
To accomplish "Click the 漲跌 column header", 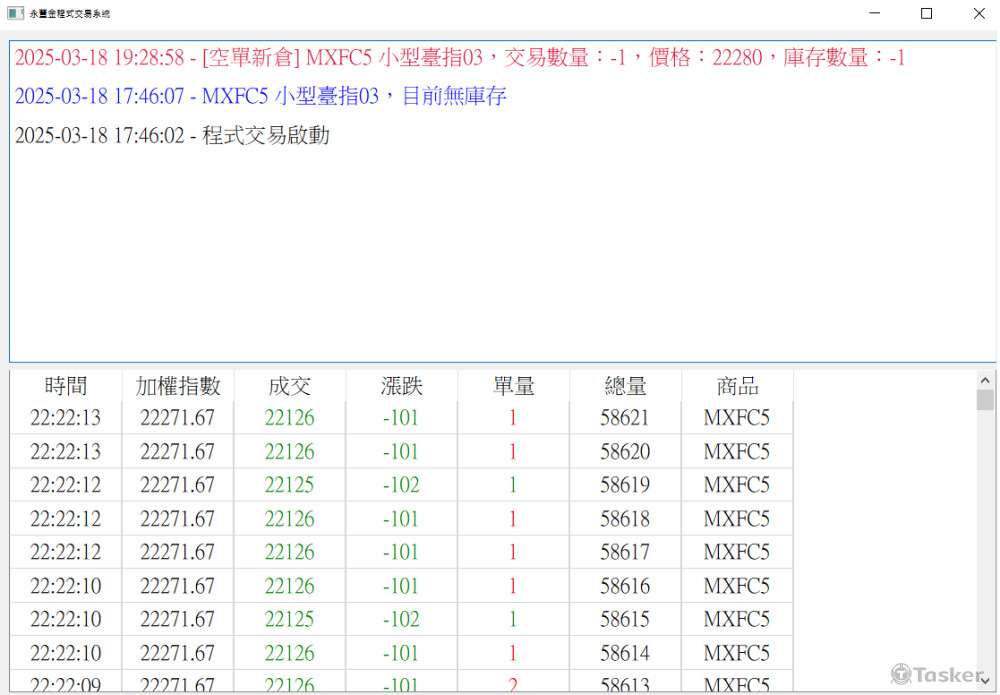I will tap(402, 386).
